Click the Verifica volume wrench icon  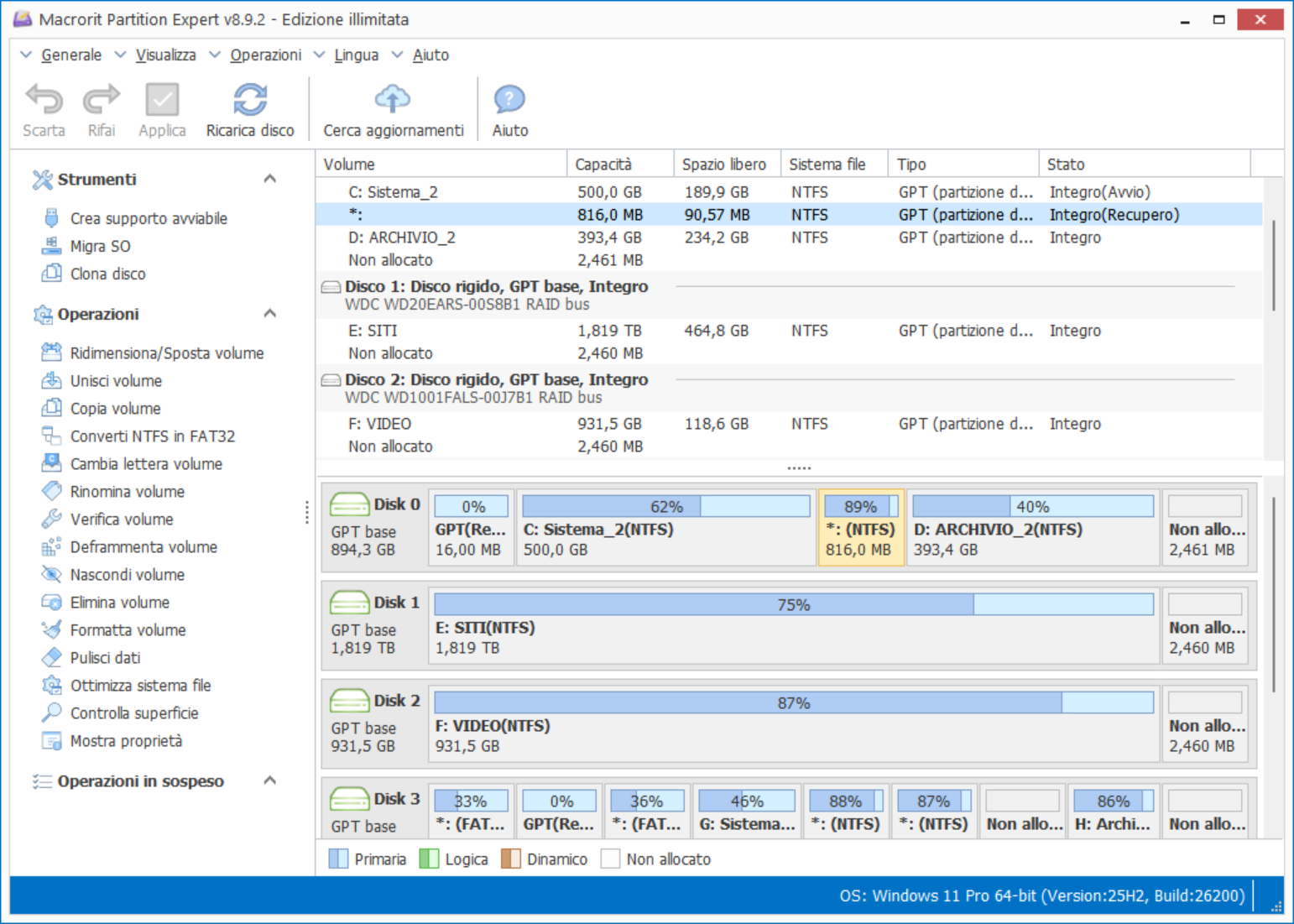(51, 519)
